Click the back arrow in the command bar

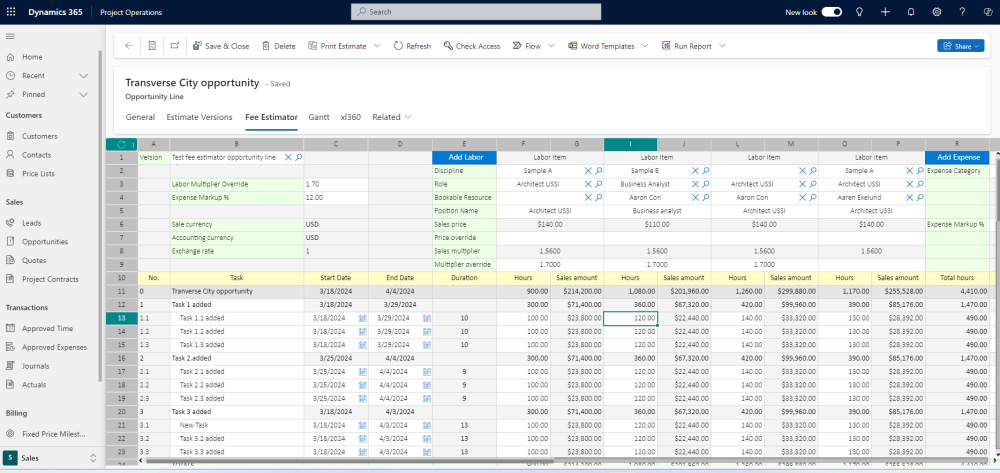[x=128, y=46]
